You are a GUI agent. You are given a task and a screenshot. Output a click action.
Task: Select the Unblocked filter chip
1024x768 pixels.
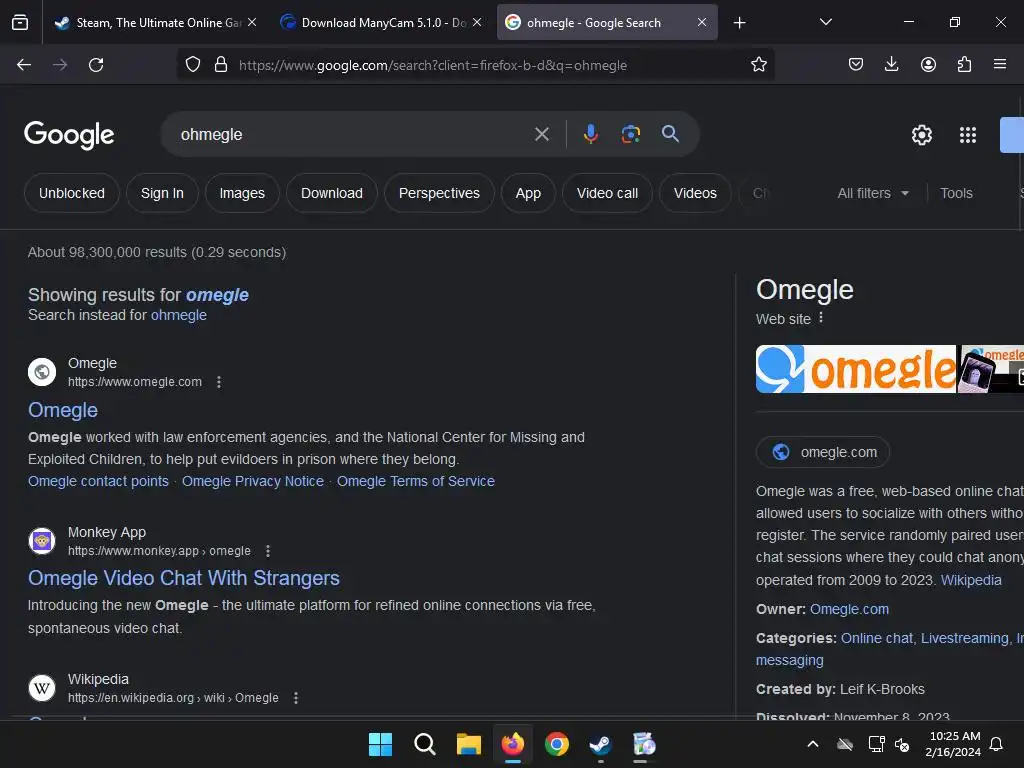72,193
